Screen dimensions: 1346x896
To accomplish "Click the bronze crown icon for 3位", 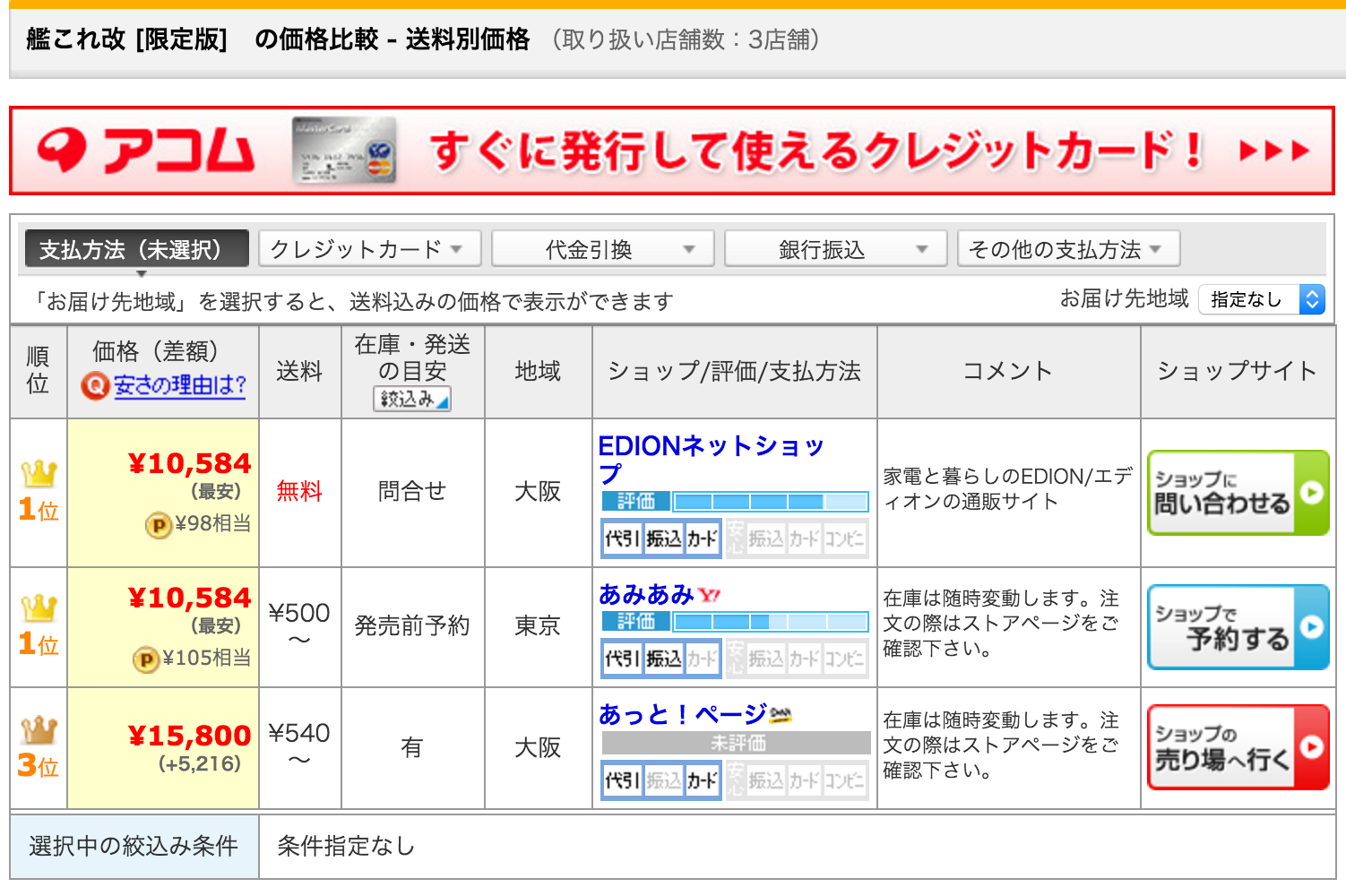I will pos(39,729).
